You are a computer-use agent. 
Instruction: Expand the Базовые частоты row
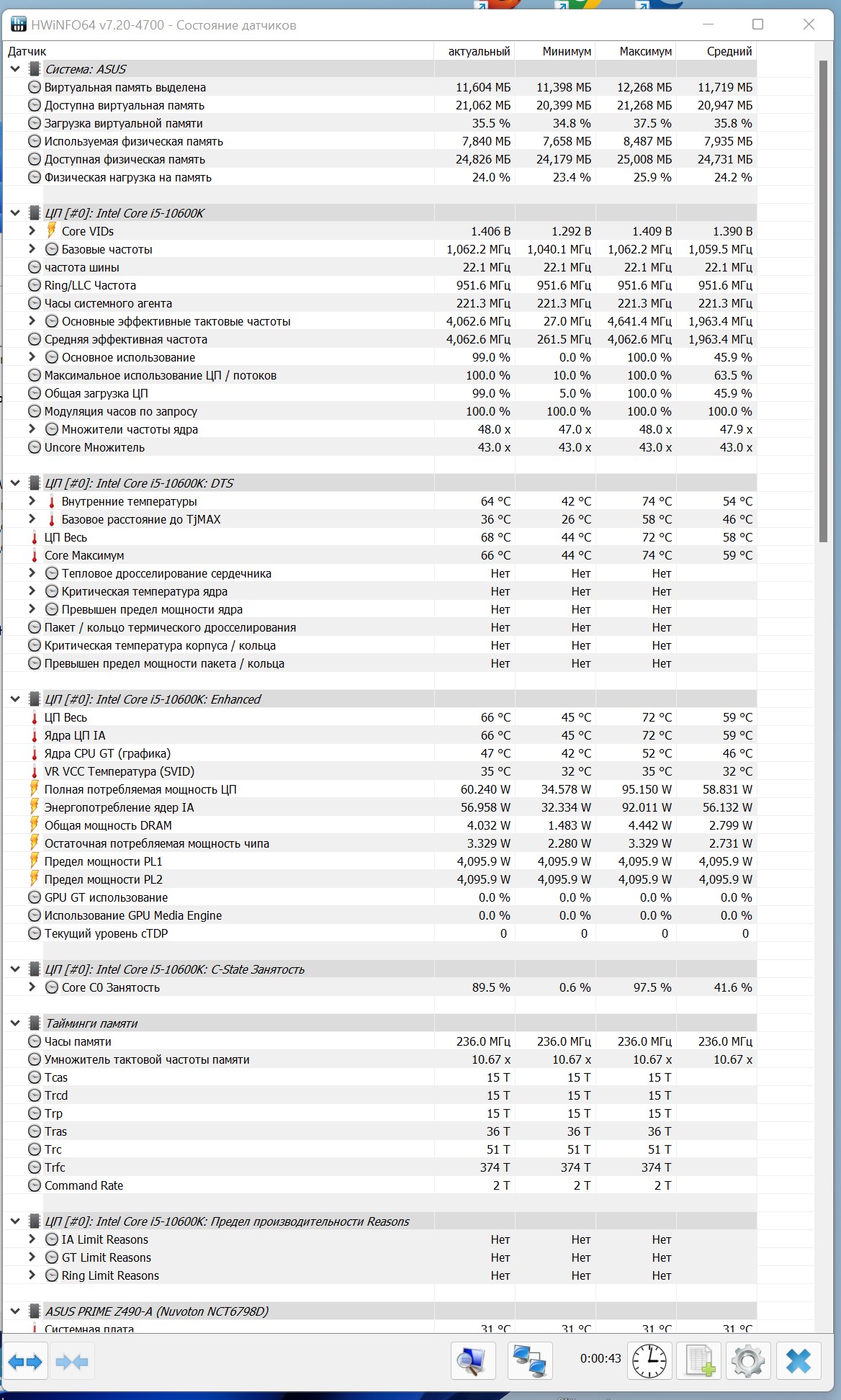(x=32, y=249)
